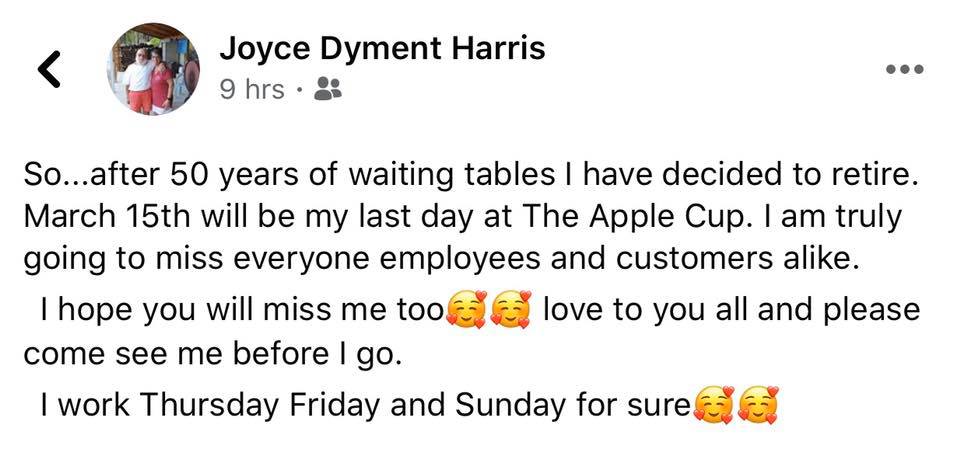
Task: Click the word 'retire.' ending the first line
Action: (869, 175)
